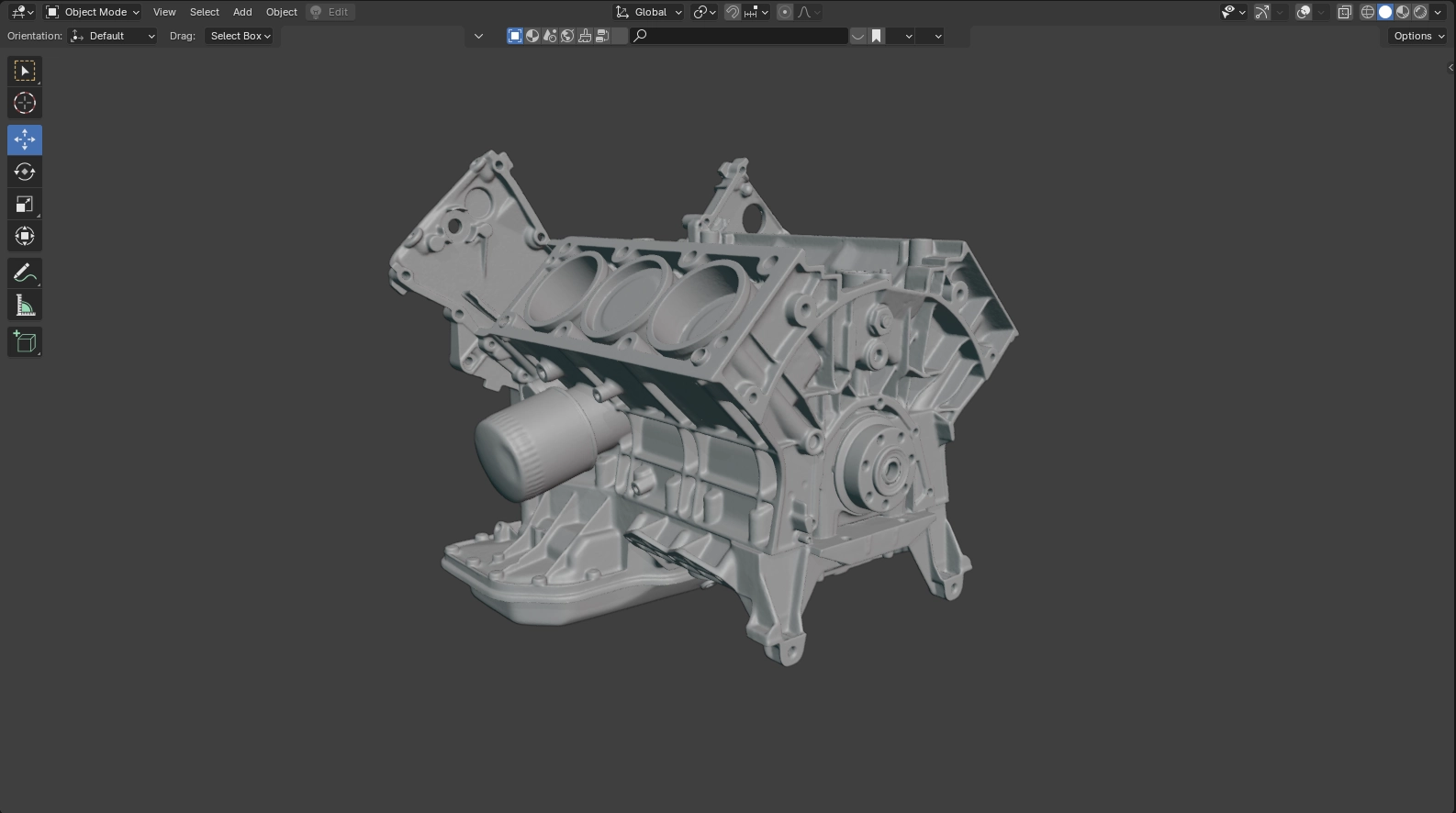Select the Cursor tool in the toolbar
This screenshot has width=1456, height=813.
[25, 104]
